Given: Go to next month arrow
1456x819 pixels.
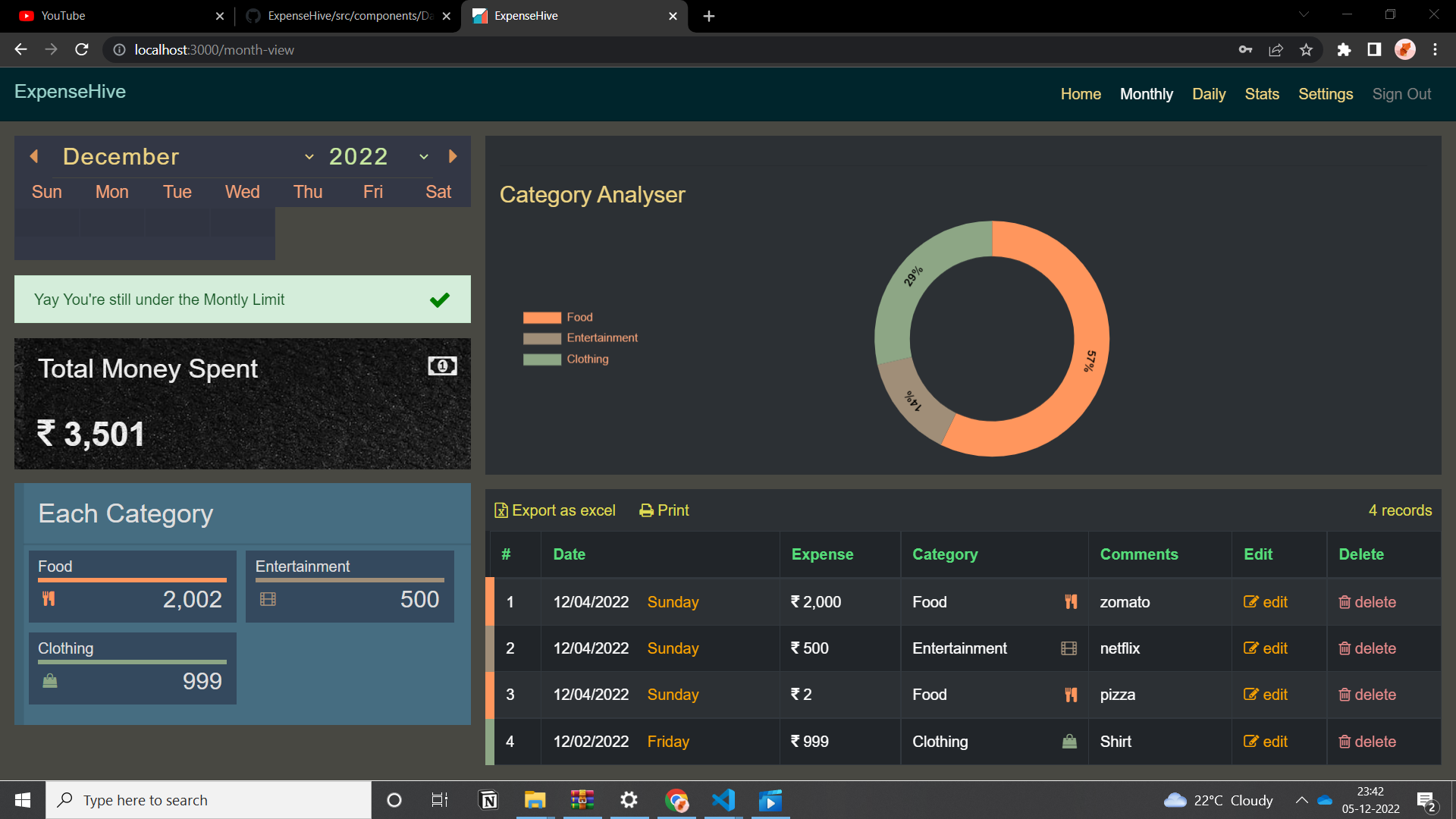Looking at the screenshot, I should coord(453,156).
